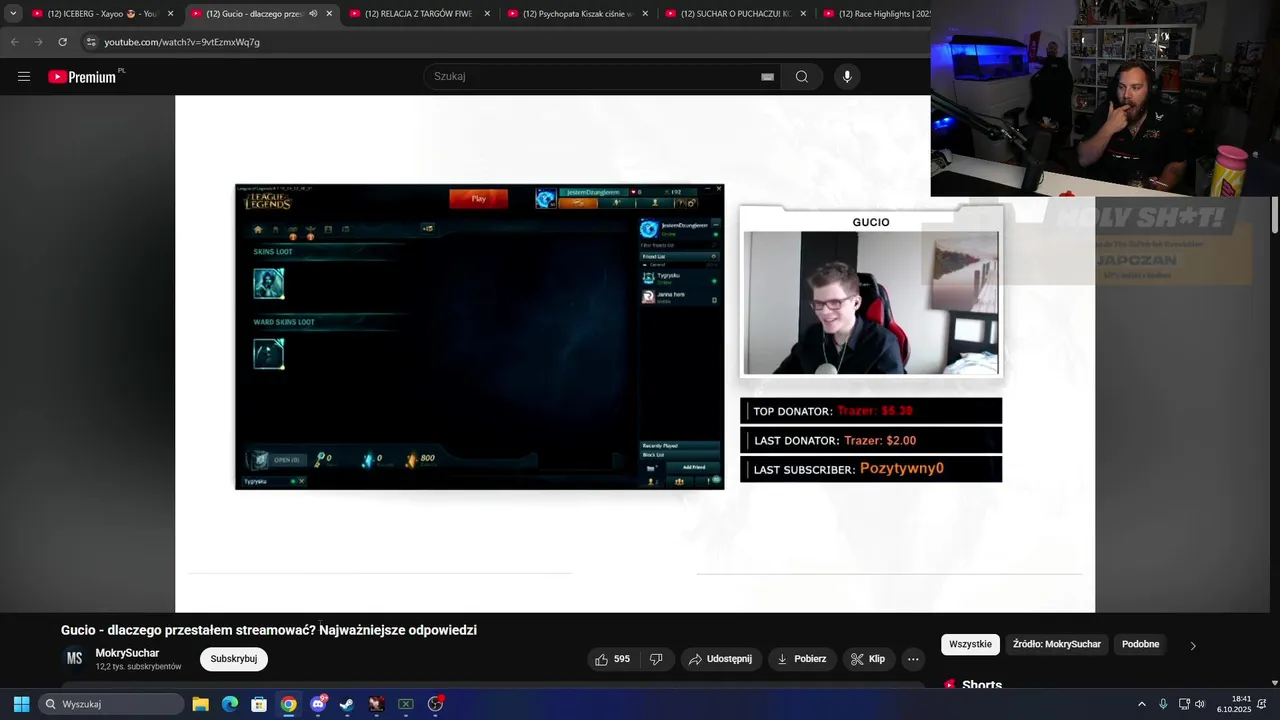Open Discord from taskbar
1280x720 pixels.
coord(318,704)
